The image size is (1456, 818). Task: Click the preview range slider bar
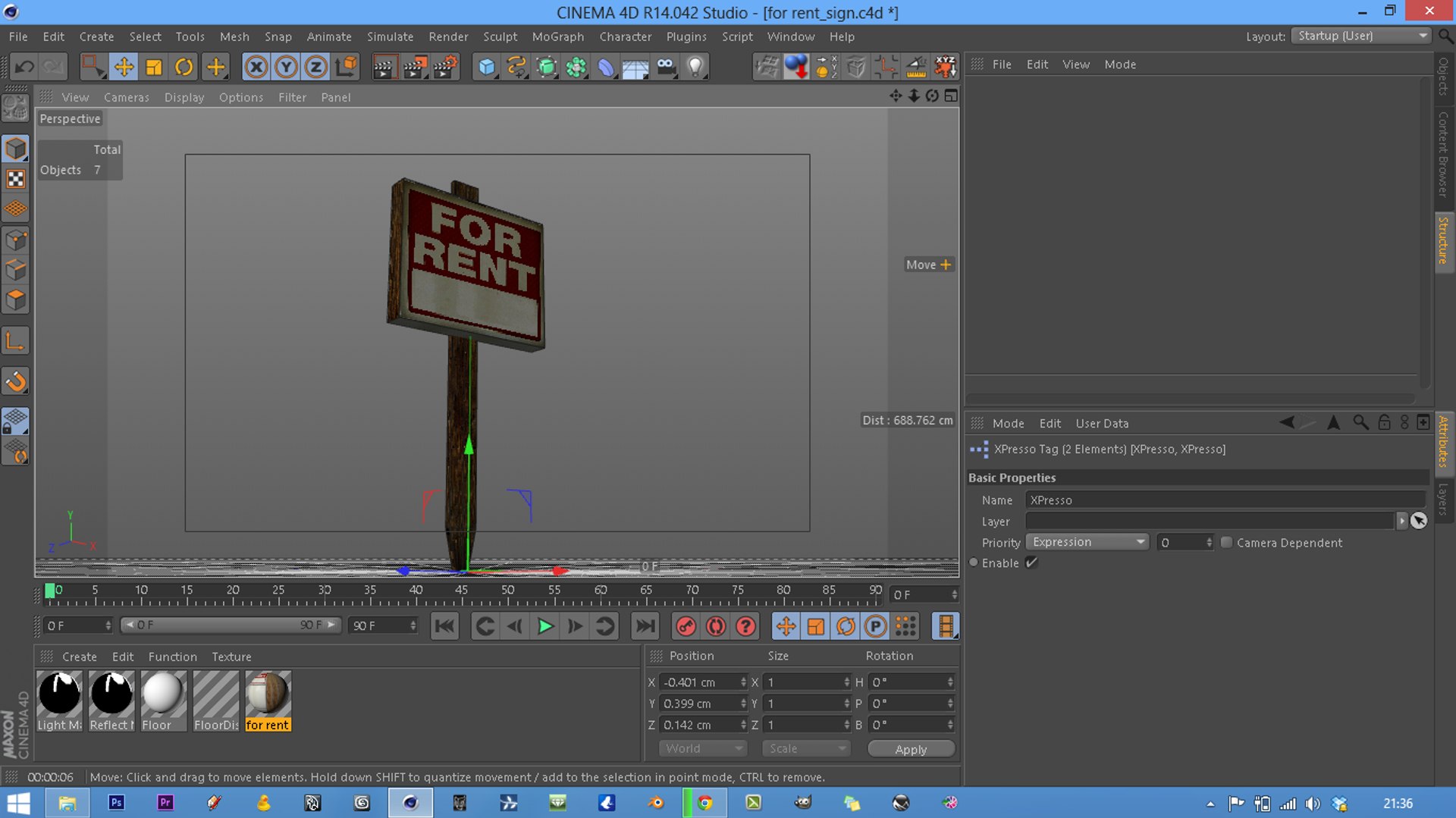(x=230, y=625)
